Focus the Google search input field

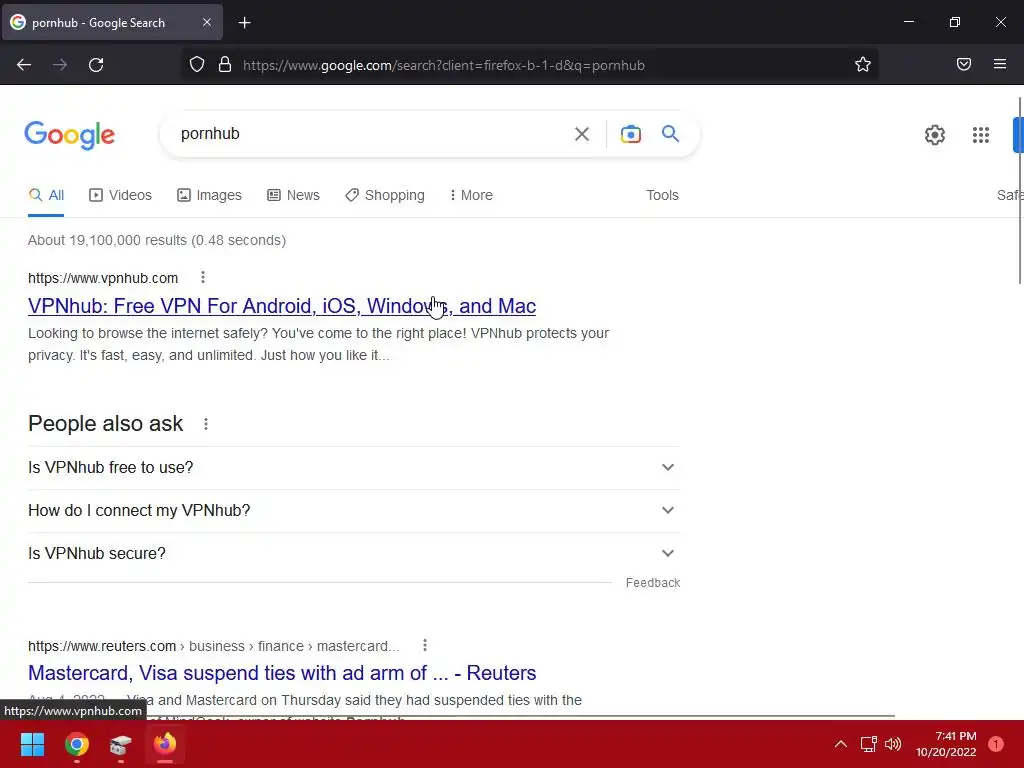(372, 134)
